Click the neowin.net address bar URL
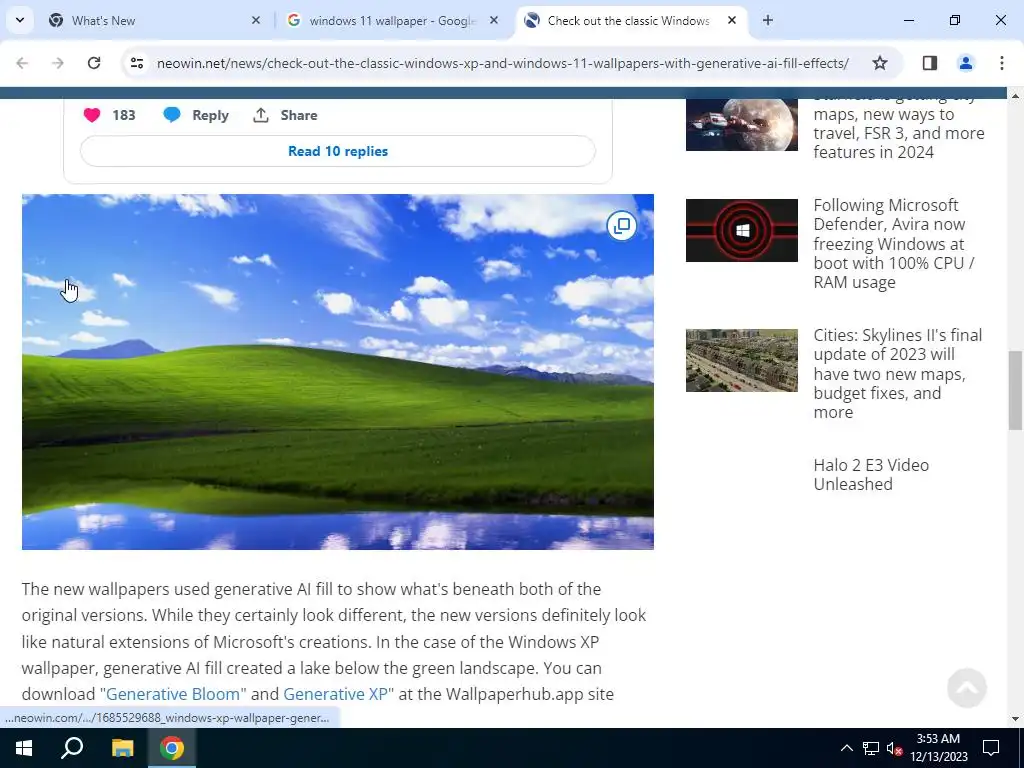1024x768 pixels. coord(502,63)
